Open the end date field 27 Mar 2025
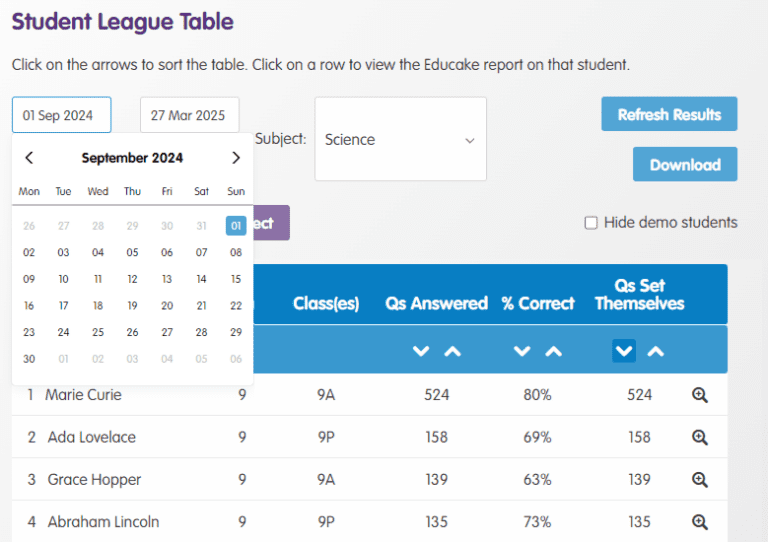The height and width of the screenshot is (542, 768). click(x=189, y=115)
